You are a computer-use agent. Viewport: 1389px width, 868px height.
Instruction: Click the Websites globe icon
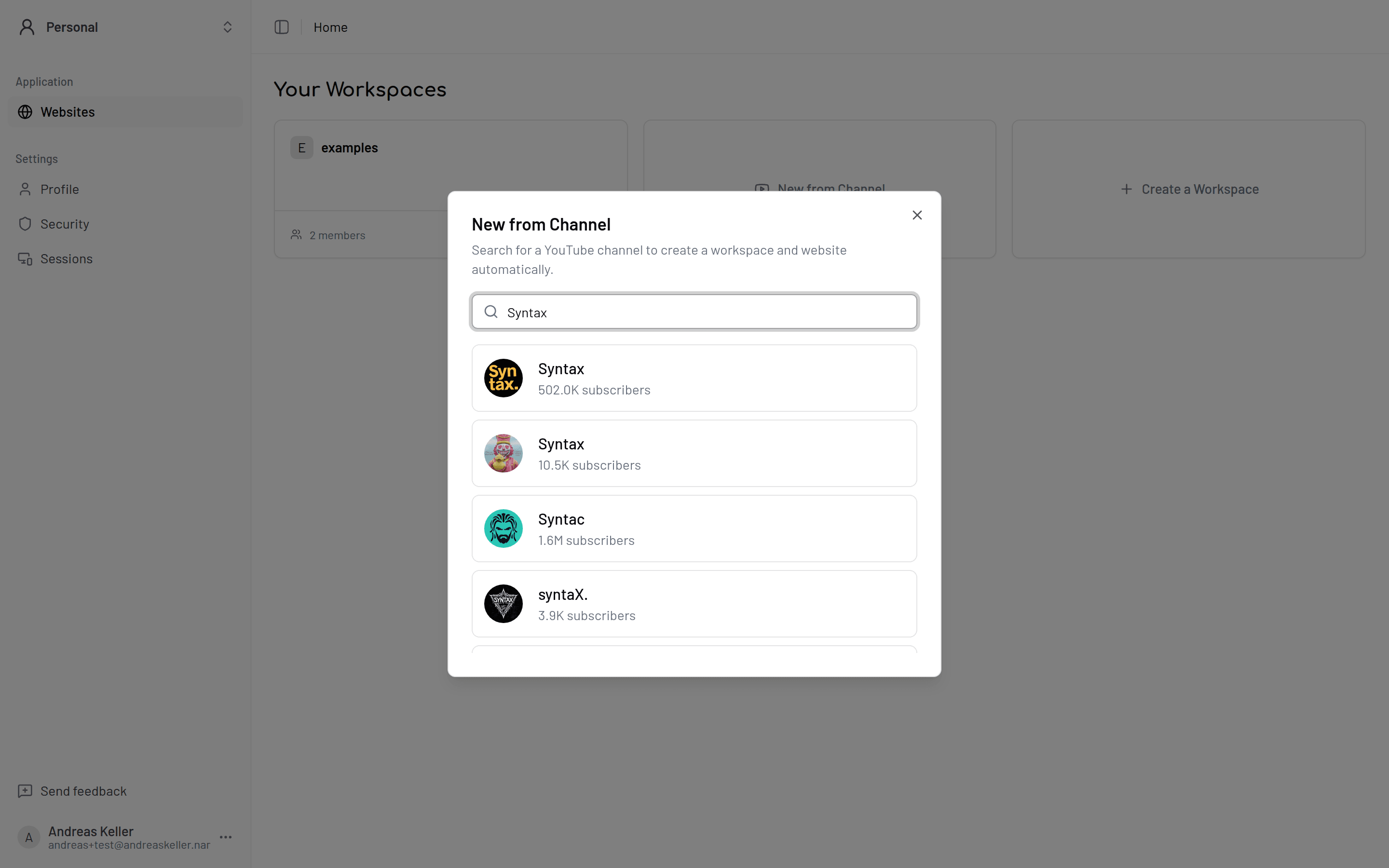coord(25,112)
